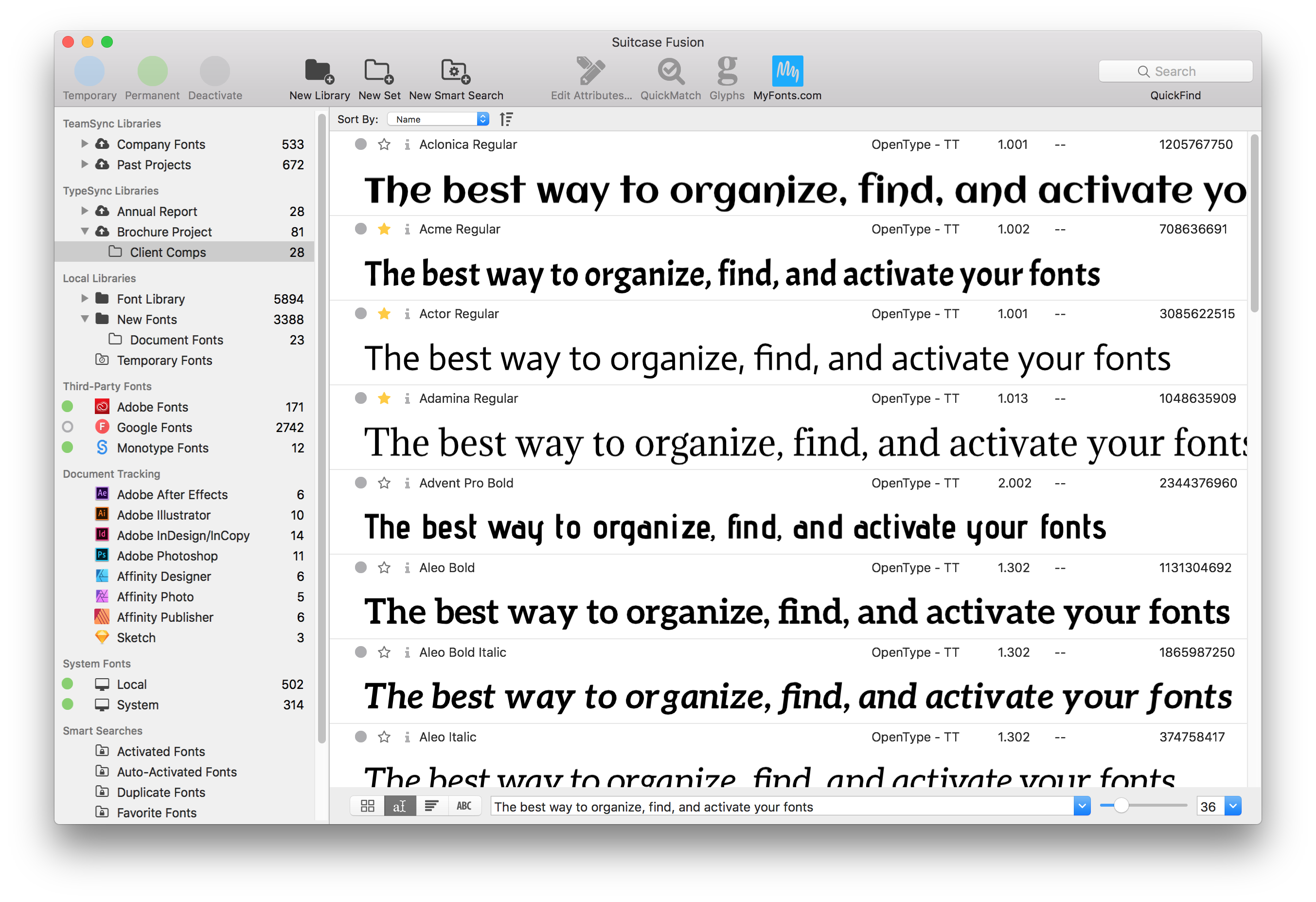
Task: Open the Glyphs viewer
Action: click(727, 72)
